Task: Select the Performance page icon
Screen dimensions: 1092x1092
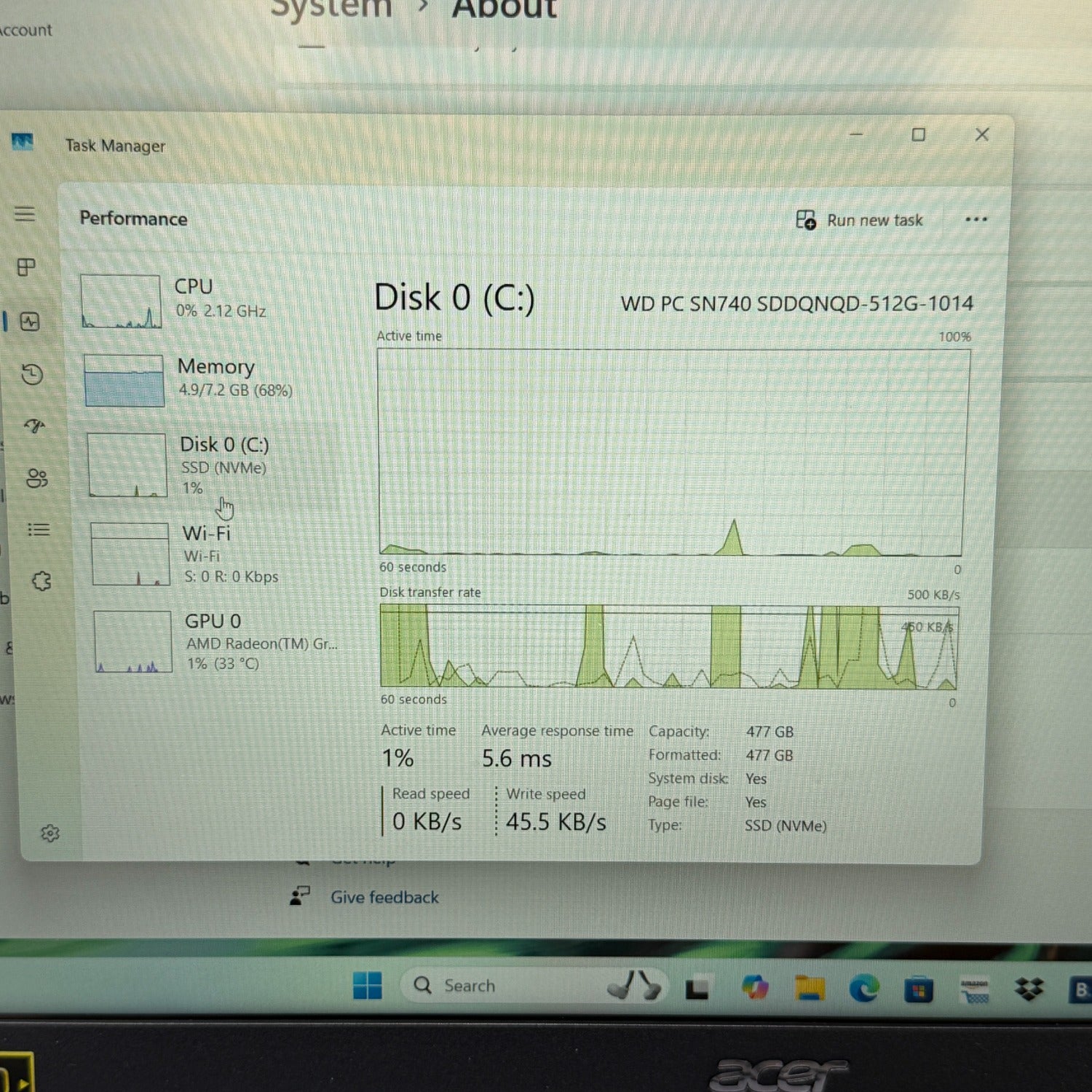Action: click(30, 321)
